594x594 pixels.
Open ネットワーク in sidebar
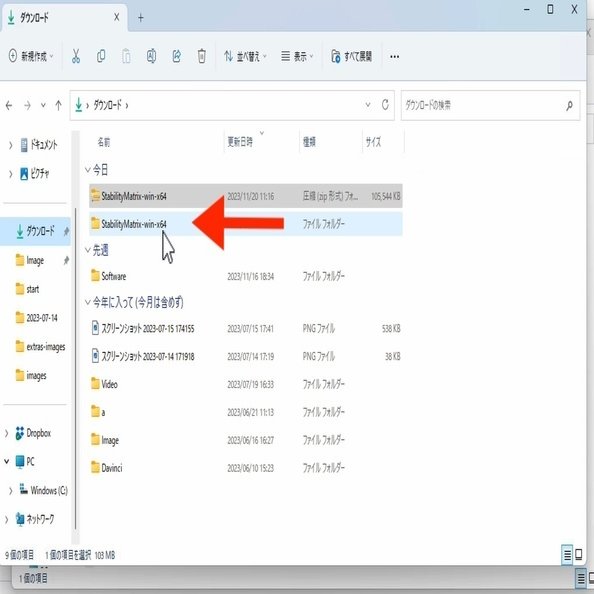pos(35,519)
